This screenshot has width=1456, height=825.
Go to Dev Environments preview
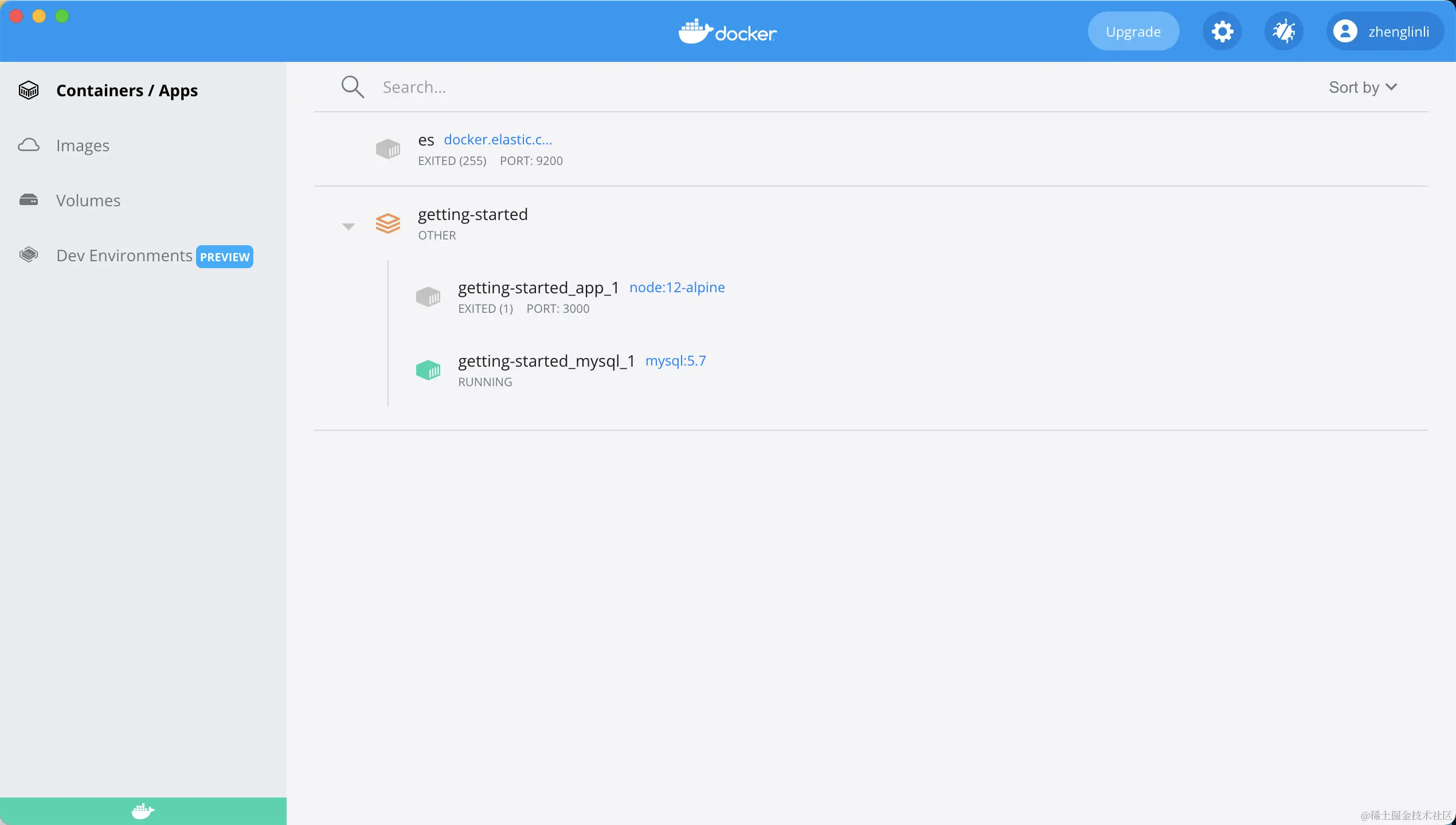click(x=124, y=256)
